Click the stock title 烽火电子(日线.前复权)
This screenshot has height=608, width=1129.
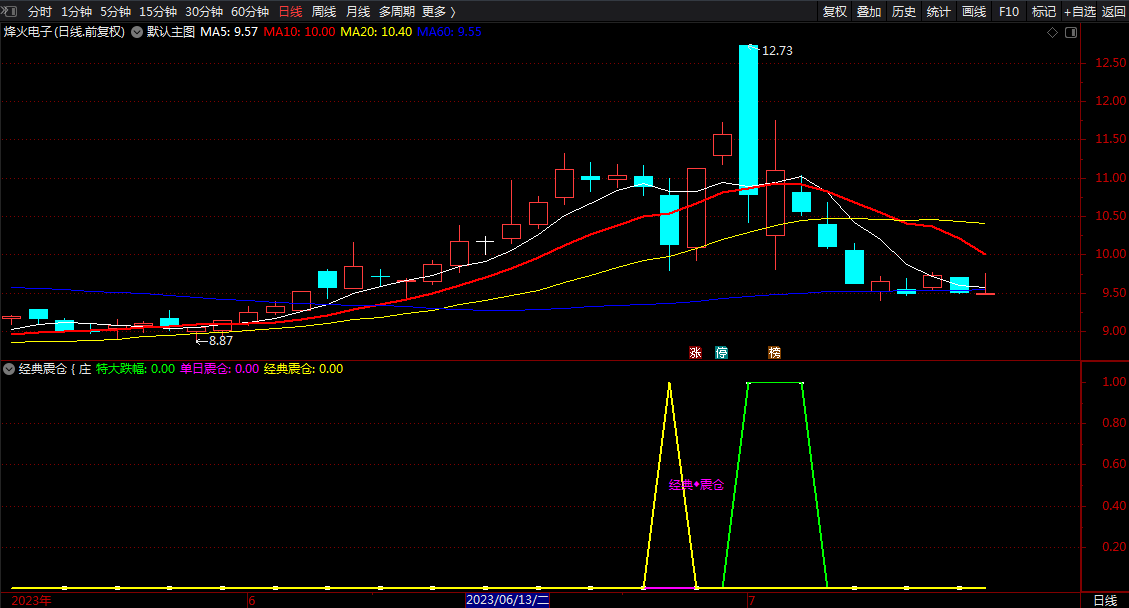tap(64, 32)
